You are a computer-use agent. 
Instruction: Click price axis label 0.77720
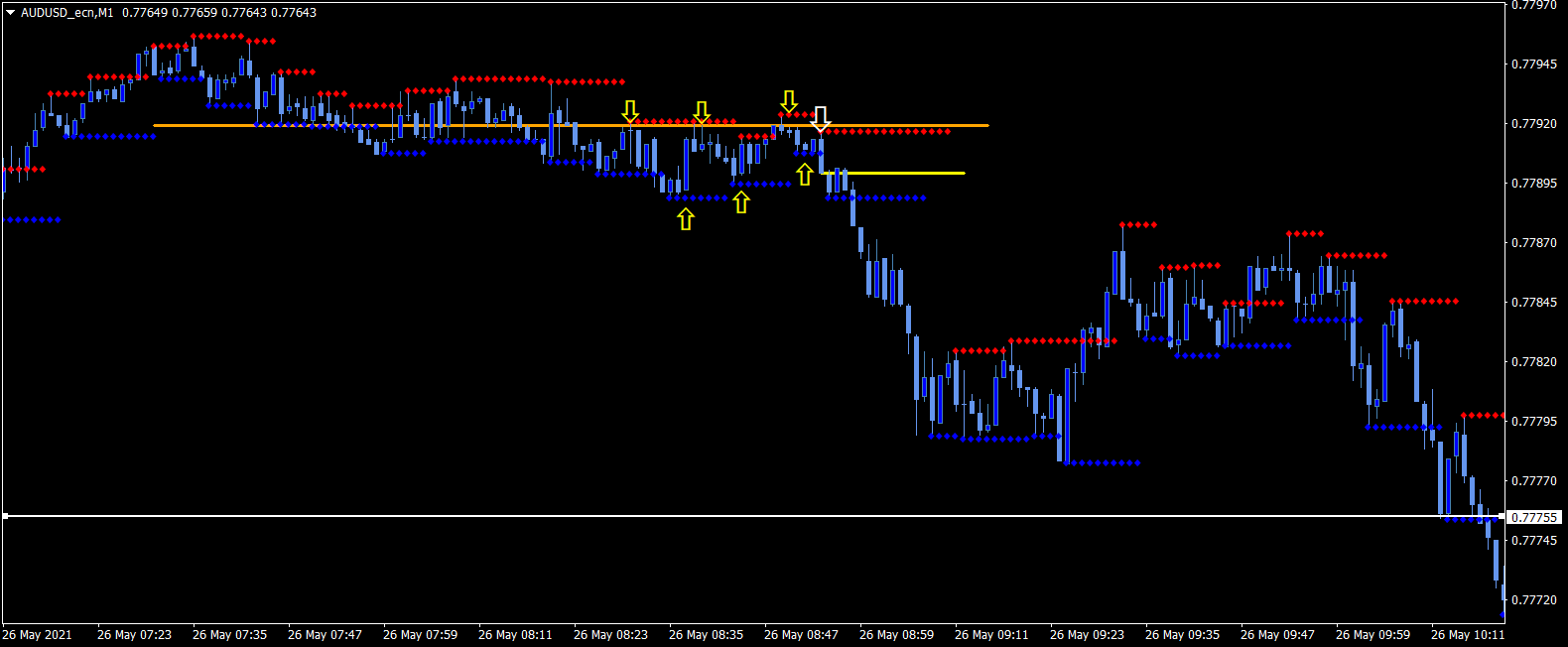tap(1534, 600)
